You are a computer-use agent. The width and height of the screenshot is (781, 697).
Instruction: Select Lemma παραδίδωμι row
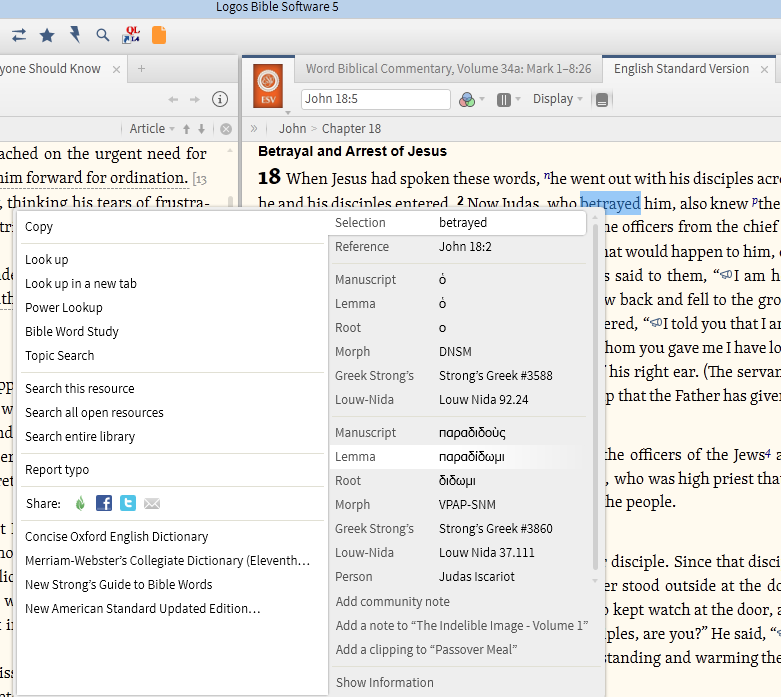[458, 456]
